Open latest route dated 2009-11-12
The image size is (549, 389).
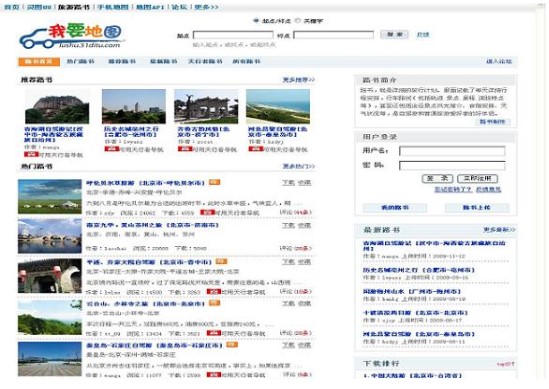pyautogui.click(x=434, y=245)
